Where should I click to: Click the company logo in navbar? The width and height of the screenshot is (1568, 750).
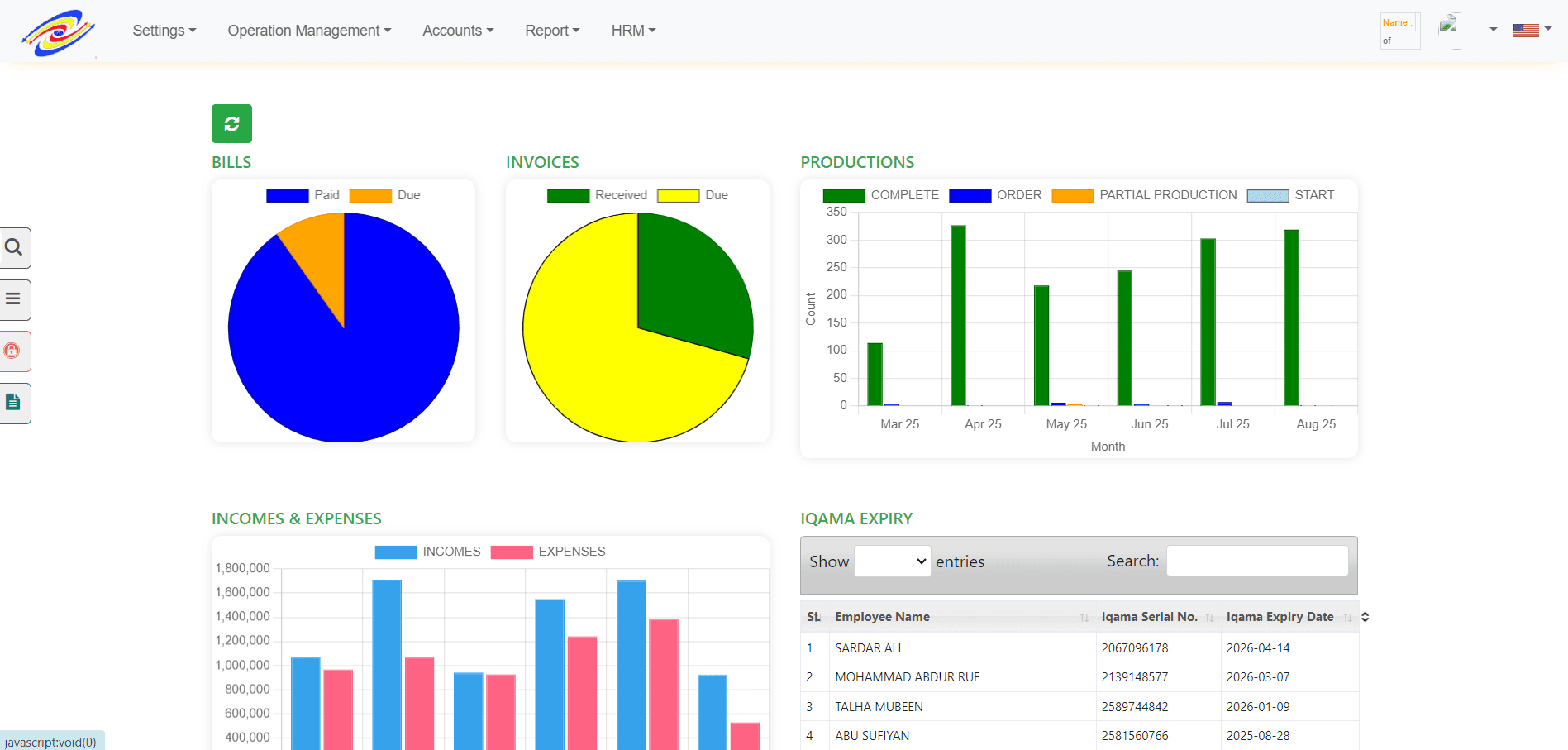tap(59, 33)
